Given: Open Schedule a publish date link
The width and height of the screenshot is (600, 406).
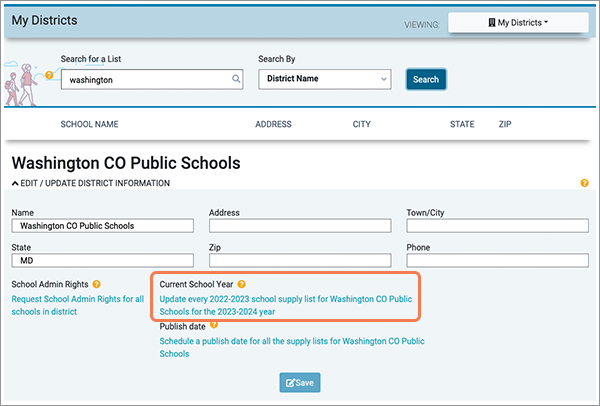Looking at the screenshot, I should [x=292, y=347].
